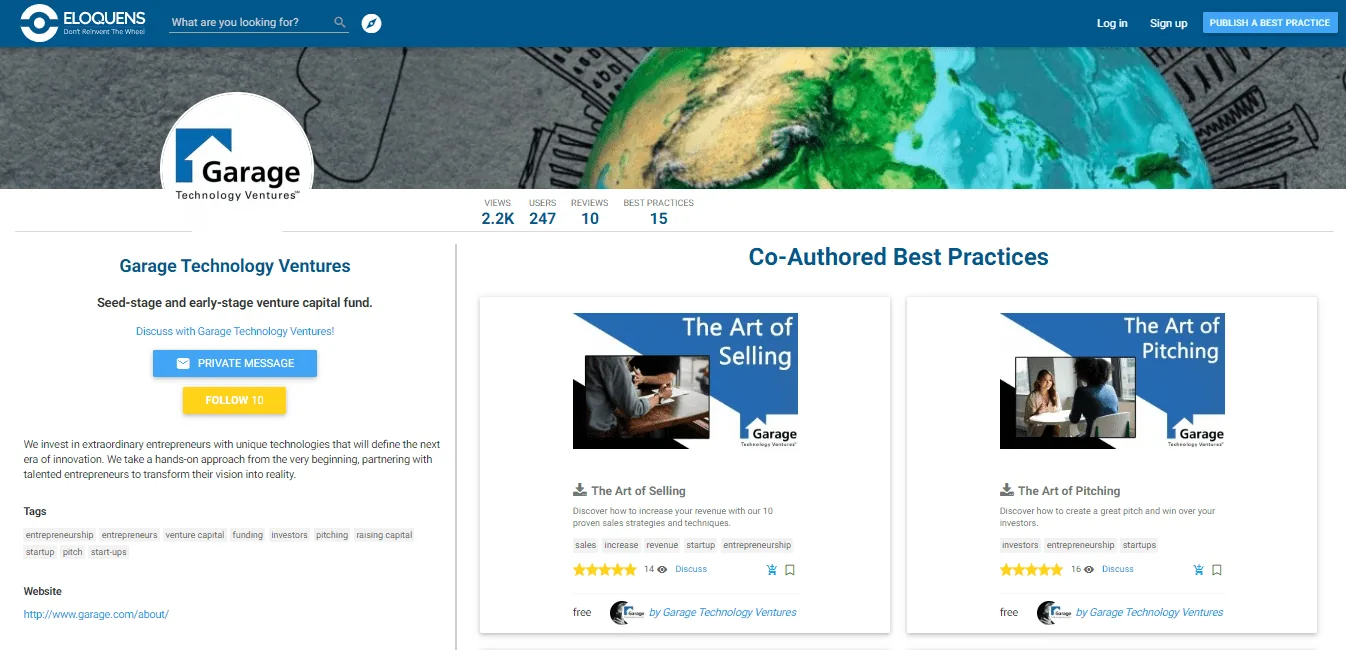Viewport: 1346px width, 650px height.
Task: Click Discuss on The Art of Selling card
Action: point(691,569)
